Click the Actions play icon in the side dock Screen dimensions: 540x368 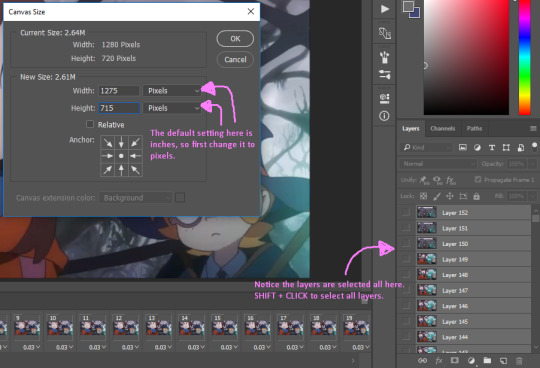click(x=385, y=9)
